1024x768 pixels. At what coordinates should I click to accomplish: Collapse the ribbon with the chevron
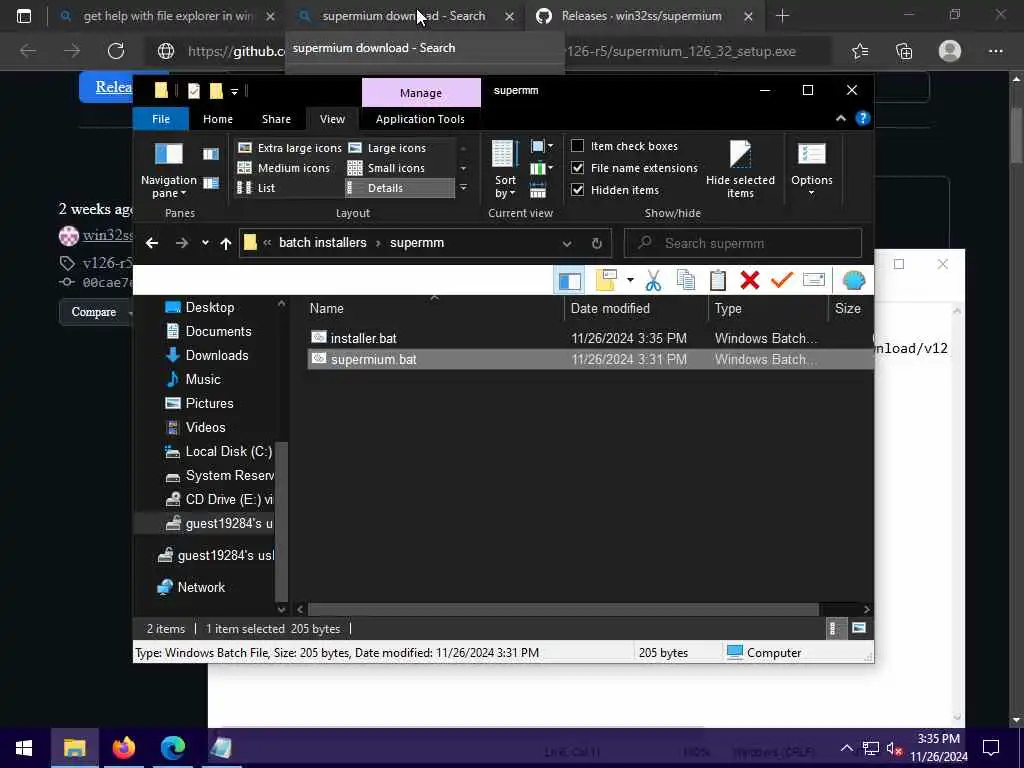point(840,118)
